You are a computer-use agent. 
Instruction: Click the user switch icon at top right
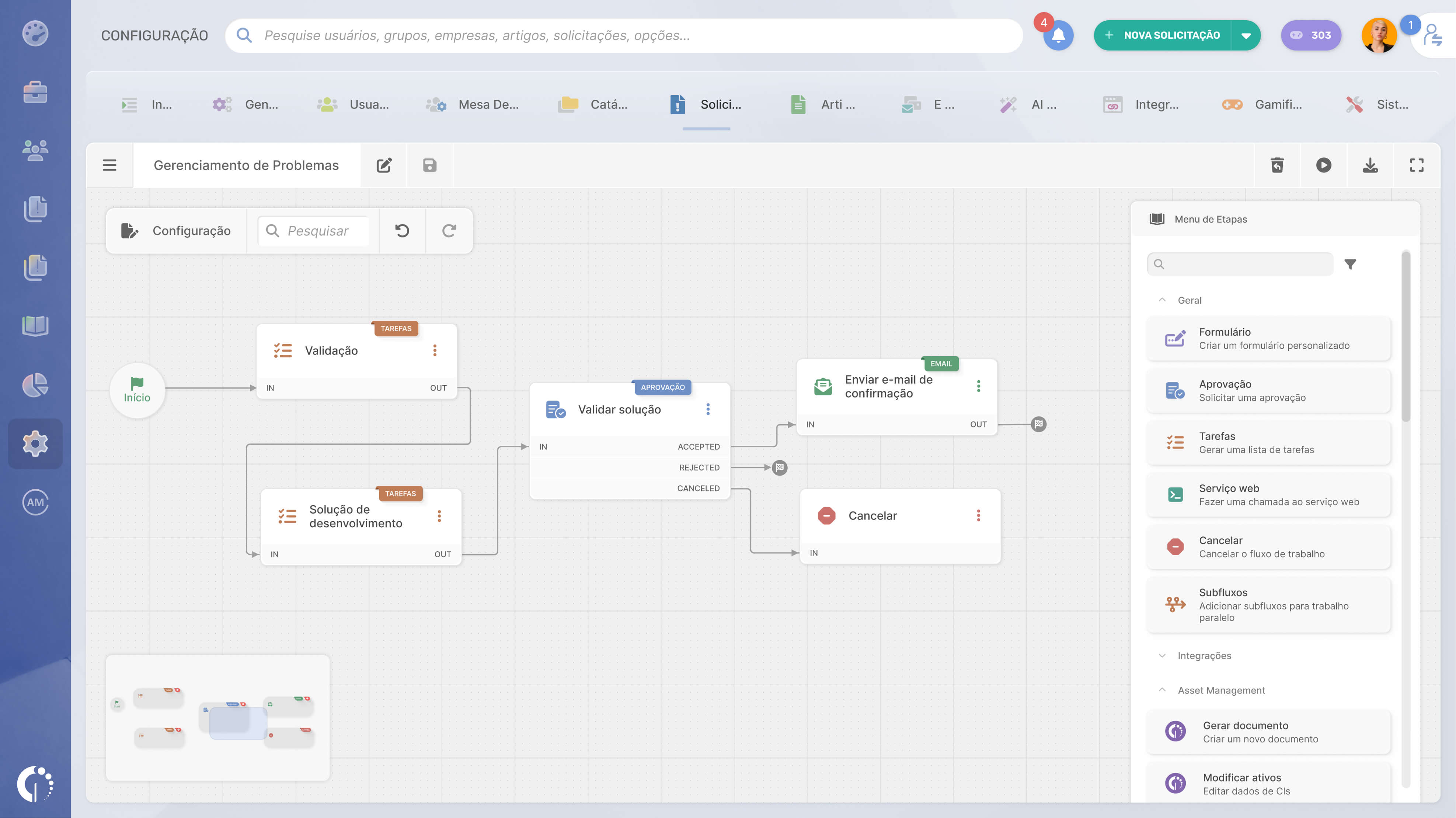(x=1433, y=35)
